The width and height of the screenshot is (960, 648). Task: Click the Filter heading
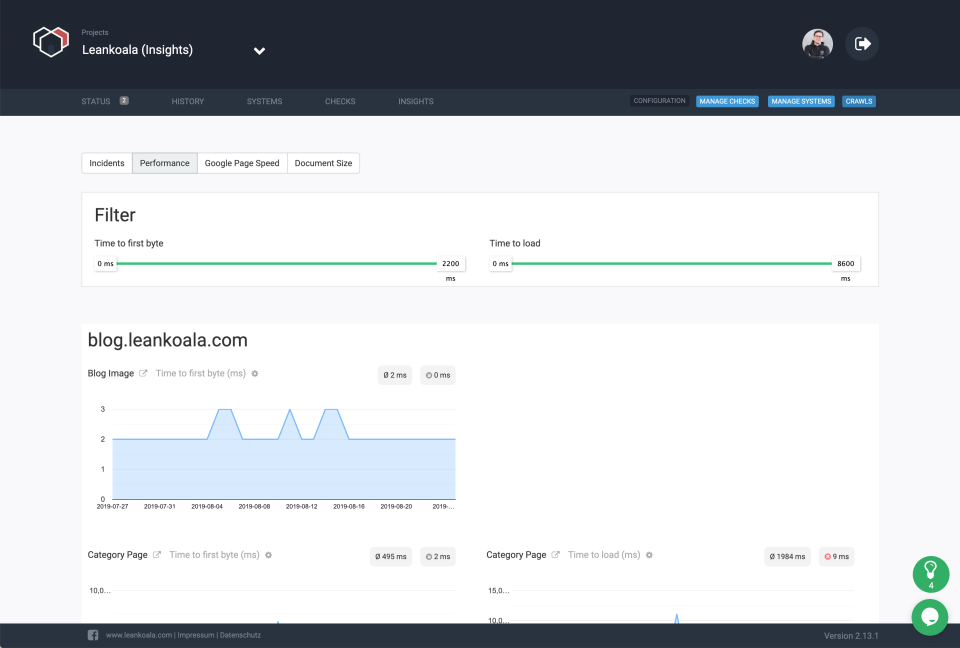click(x=114, y=215)
